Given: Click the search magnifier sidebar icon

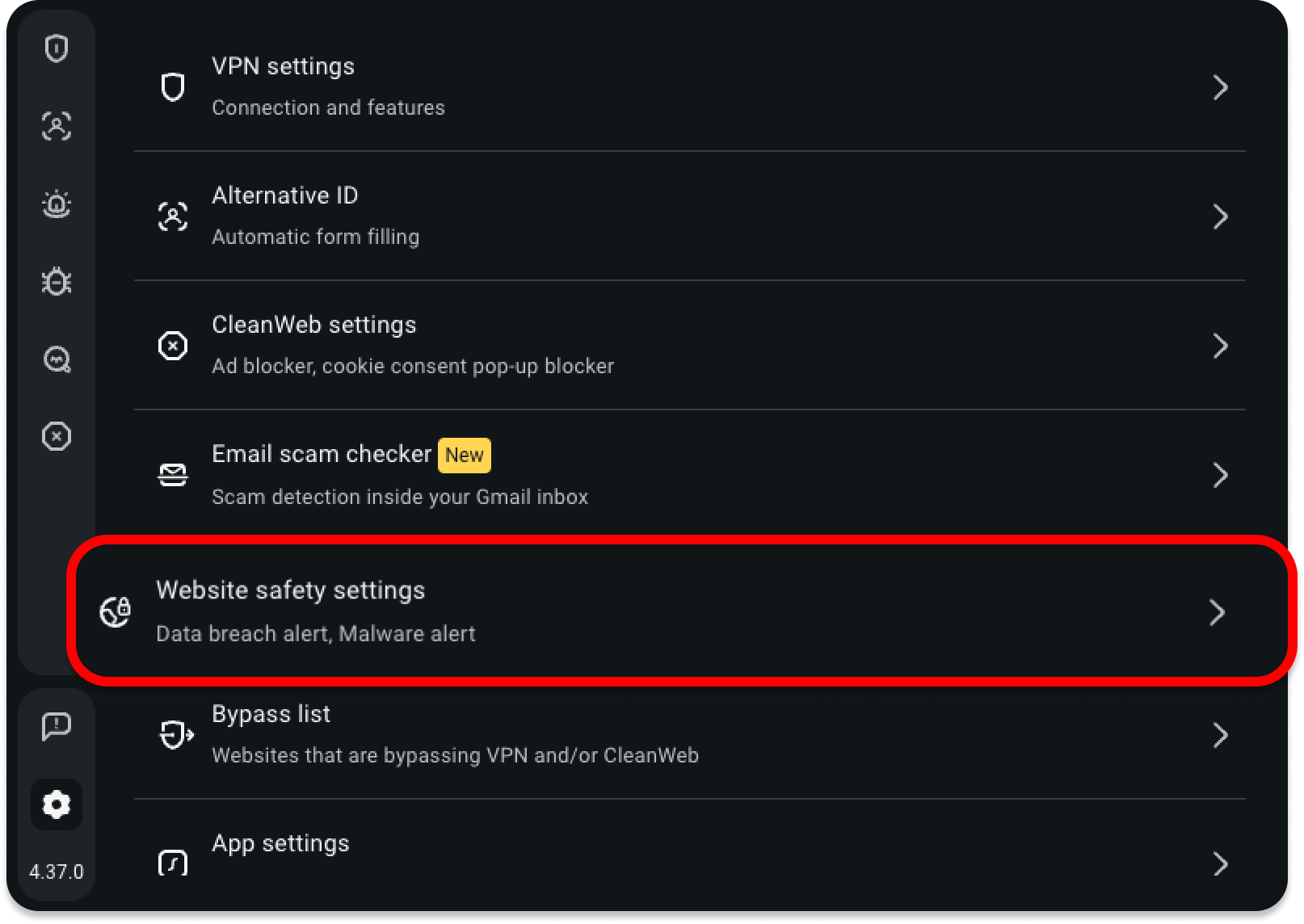Looking at the screenshot, I should pyautogui.click(x=57, y=359).
